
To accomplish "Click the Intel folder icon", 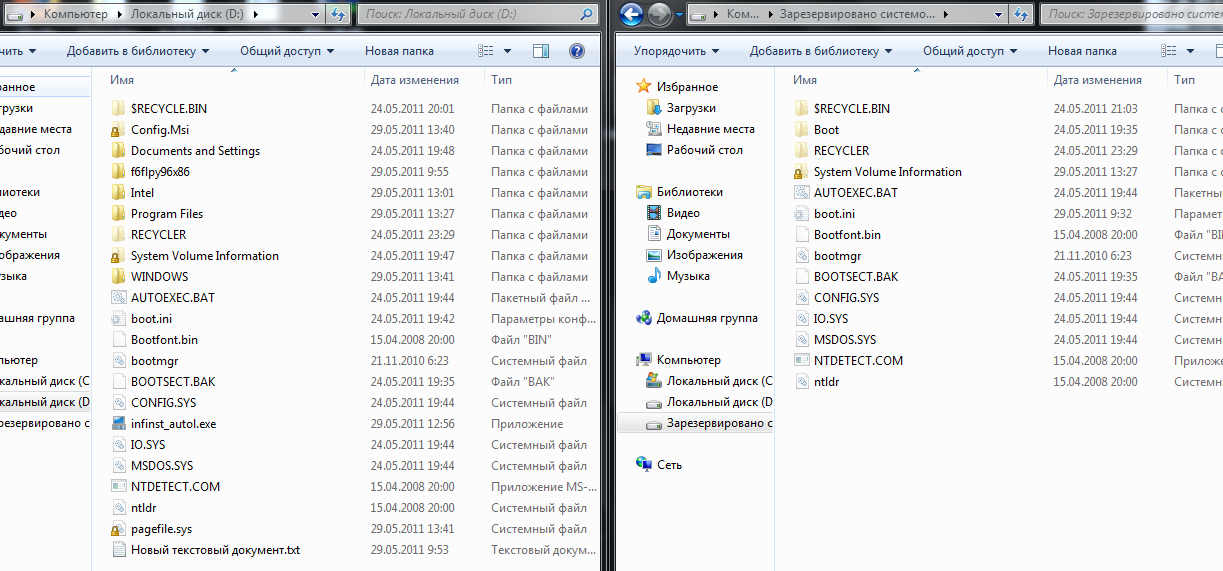I will point(118,192).
